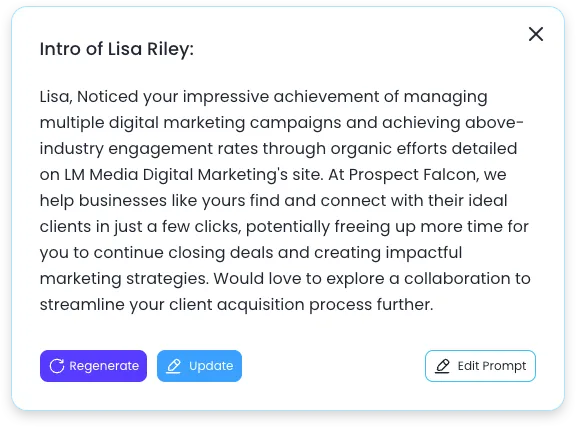Click the pencil icon on Update

174,366
